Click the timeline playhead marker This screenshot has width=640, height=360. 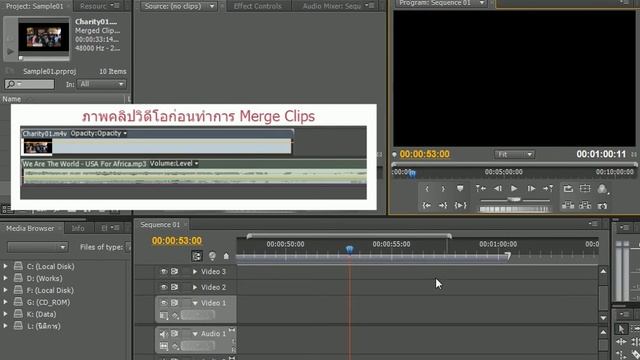(x=349, y=249)
